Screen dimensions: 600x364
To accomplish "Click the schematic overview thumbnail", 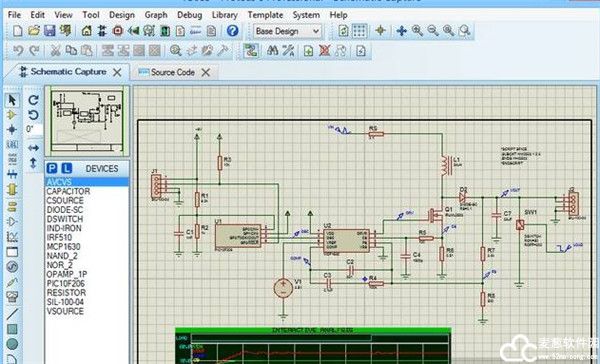I will 87,120.
